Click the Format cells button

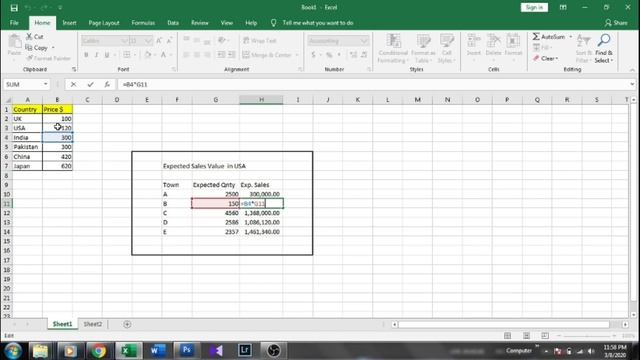click(x=513, y=45)
